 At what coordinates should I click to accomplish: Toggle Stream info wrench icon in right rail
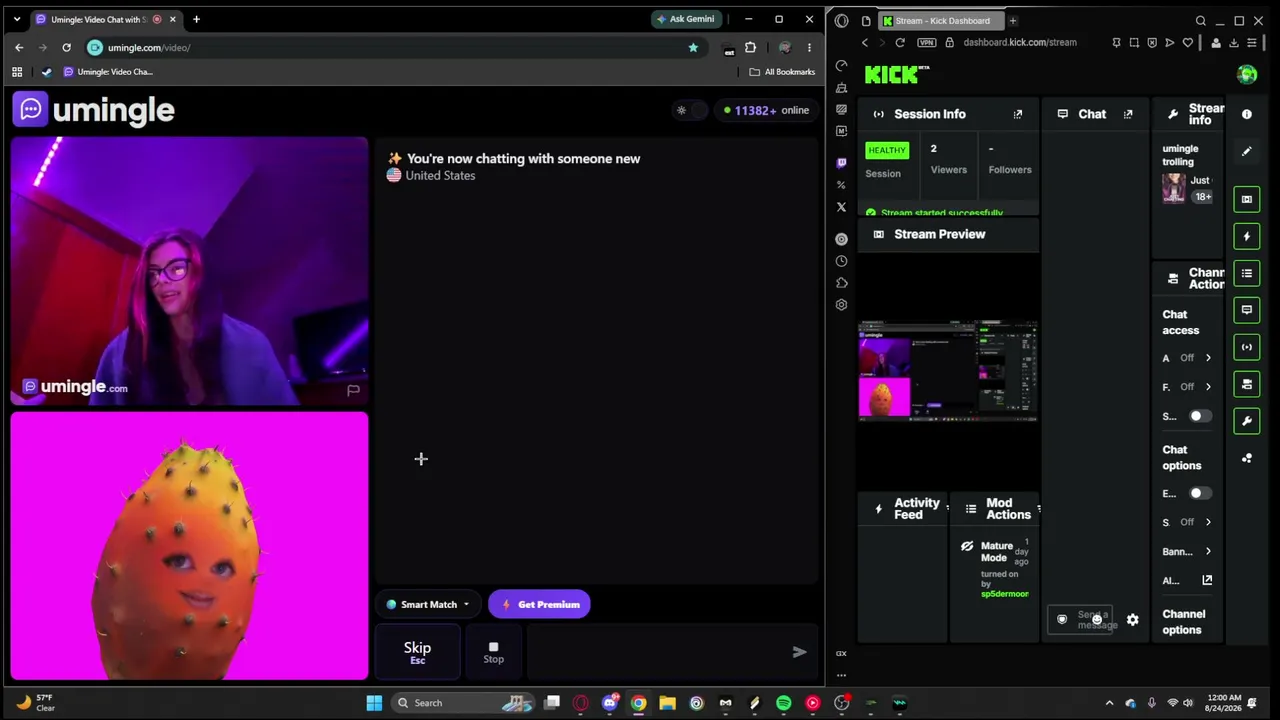pyautogui.click(x=1247, y=421)
